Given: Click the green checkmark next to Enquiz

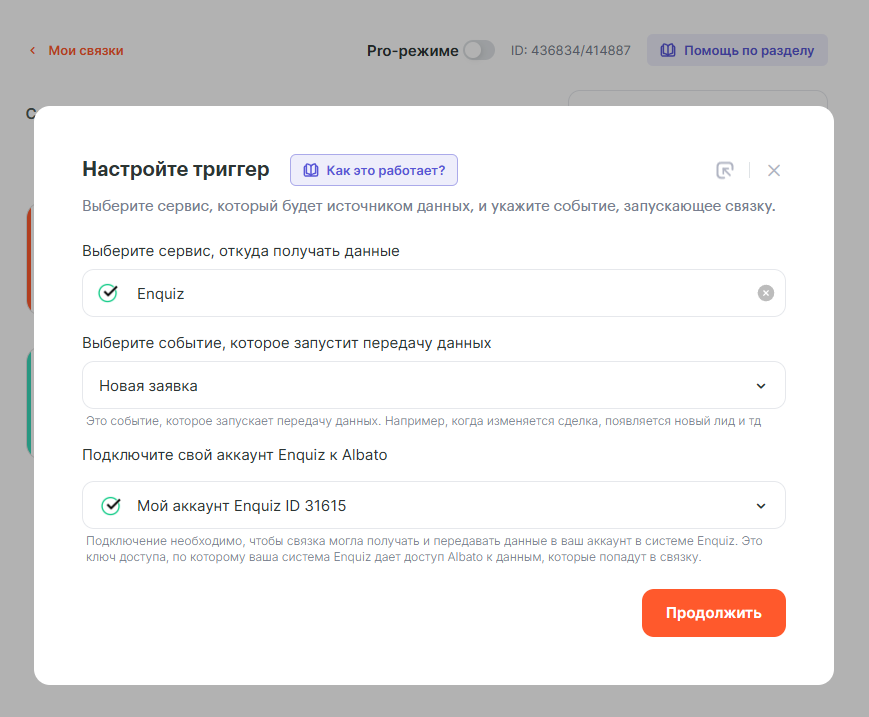Looking at the screenshot, I should [108, 293].
